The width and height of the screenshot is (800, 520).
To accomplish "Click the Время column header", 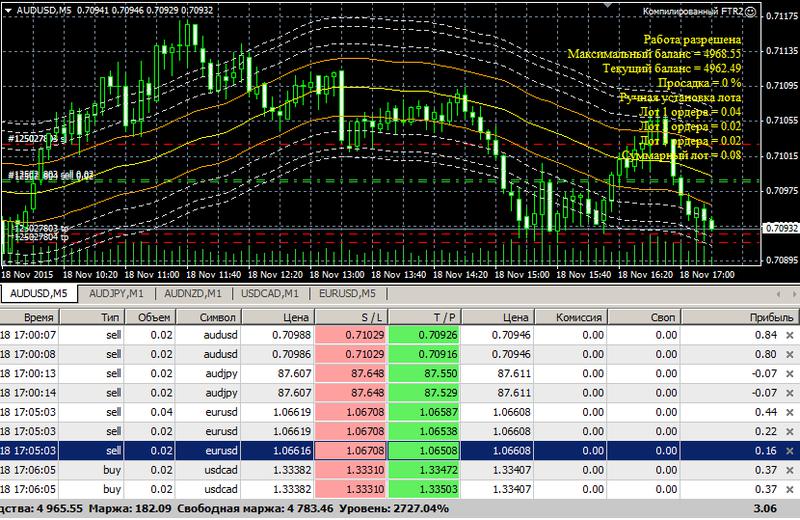I will coord(38,316).
